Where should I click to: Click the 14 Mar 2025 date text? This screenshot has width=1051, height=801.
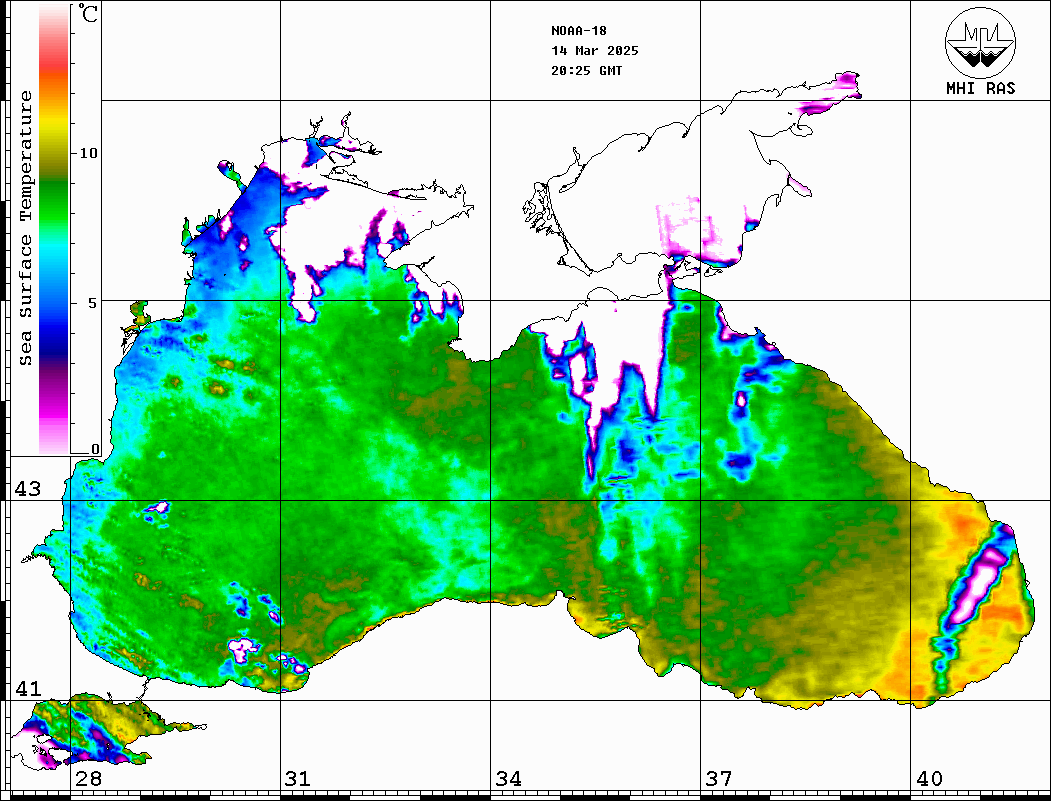click(594, 51)
